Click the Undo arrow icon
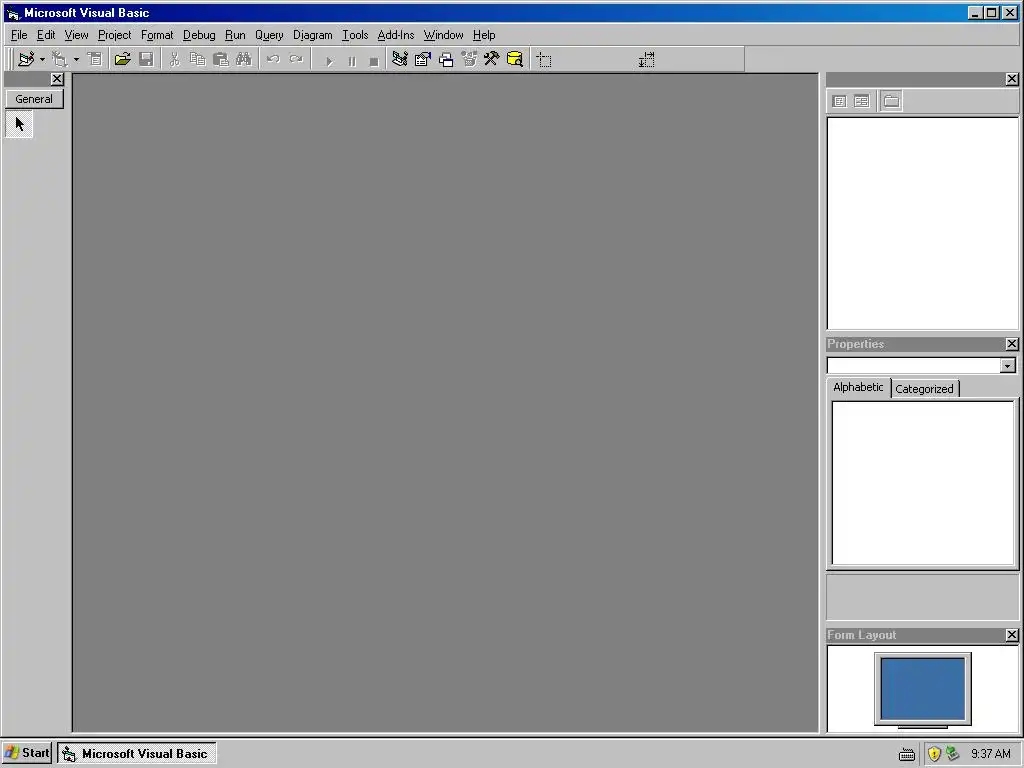Image resolution: width=1024 pixels, height=768 pixels. 273,59
